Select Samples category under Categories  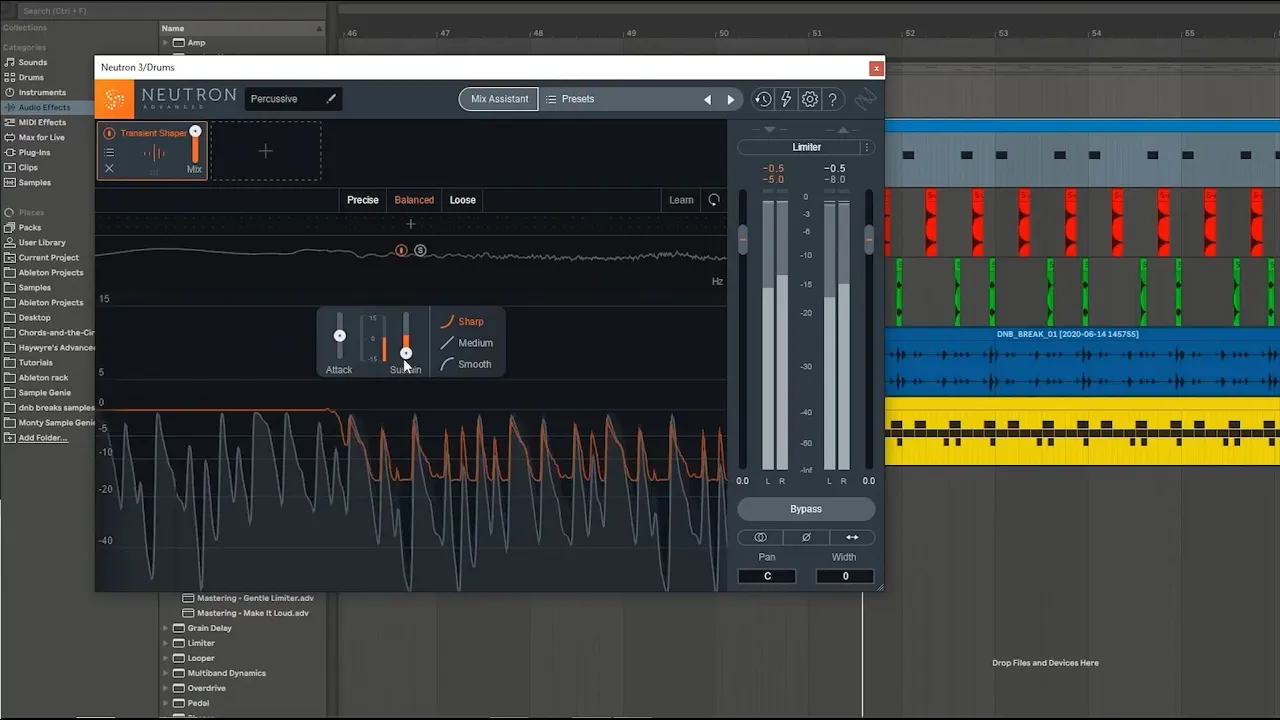pyautogui.click(x=34, y=182)
